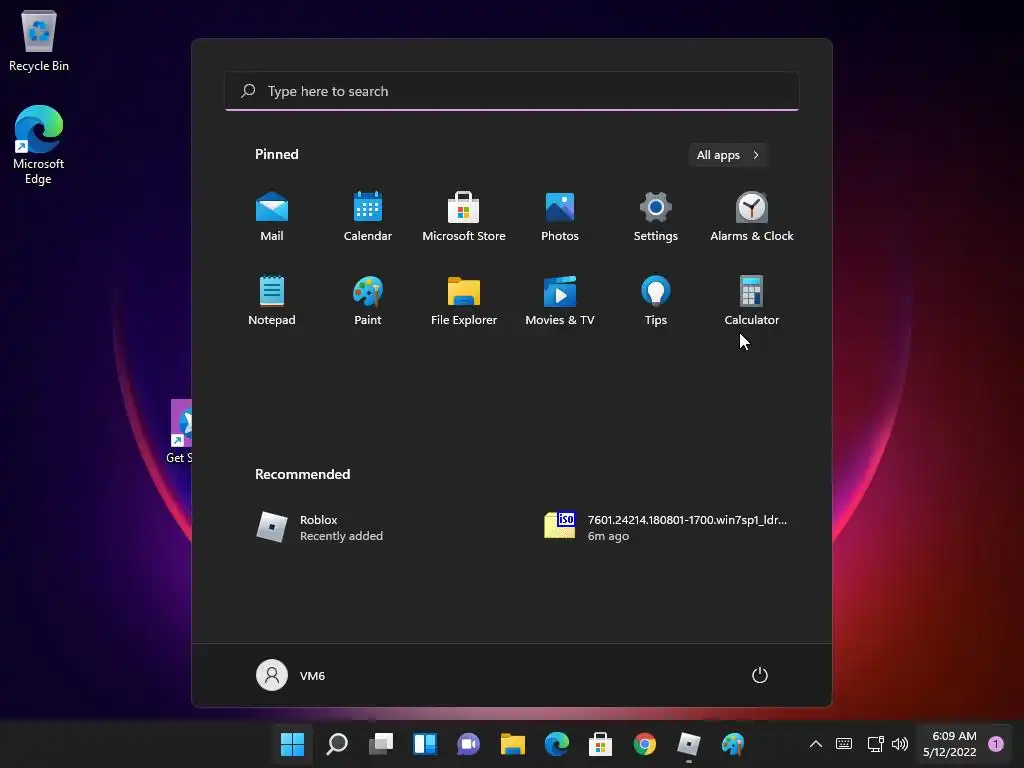Click the touch keyboard tray icon

pyautogui.click(x=844, y=744)
